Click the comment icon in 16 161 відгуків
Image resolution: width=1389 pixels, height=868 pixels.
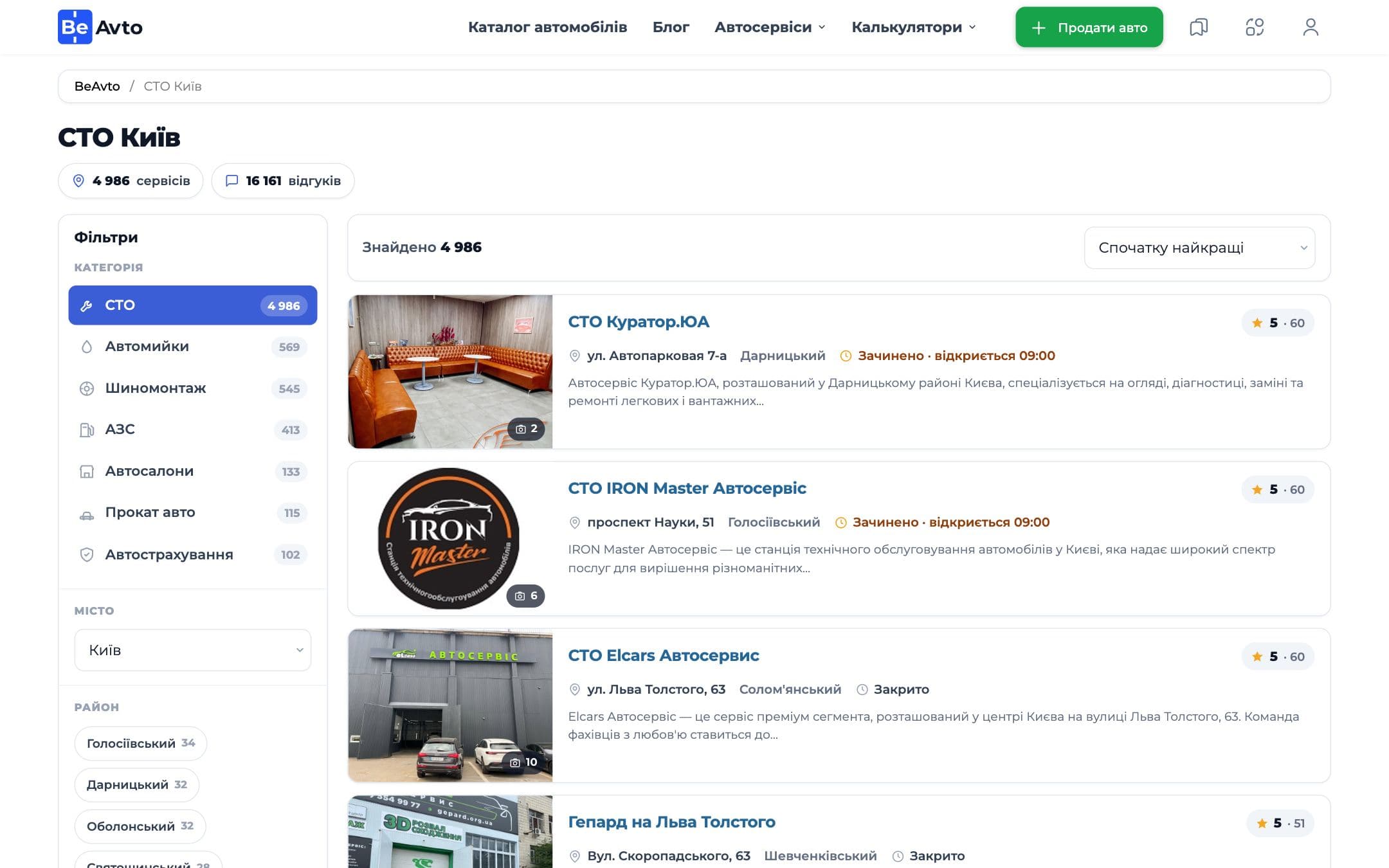[x=232, y=181]
